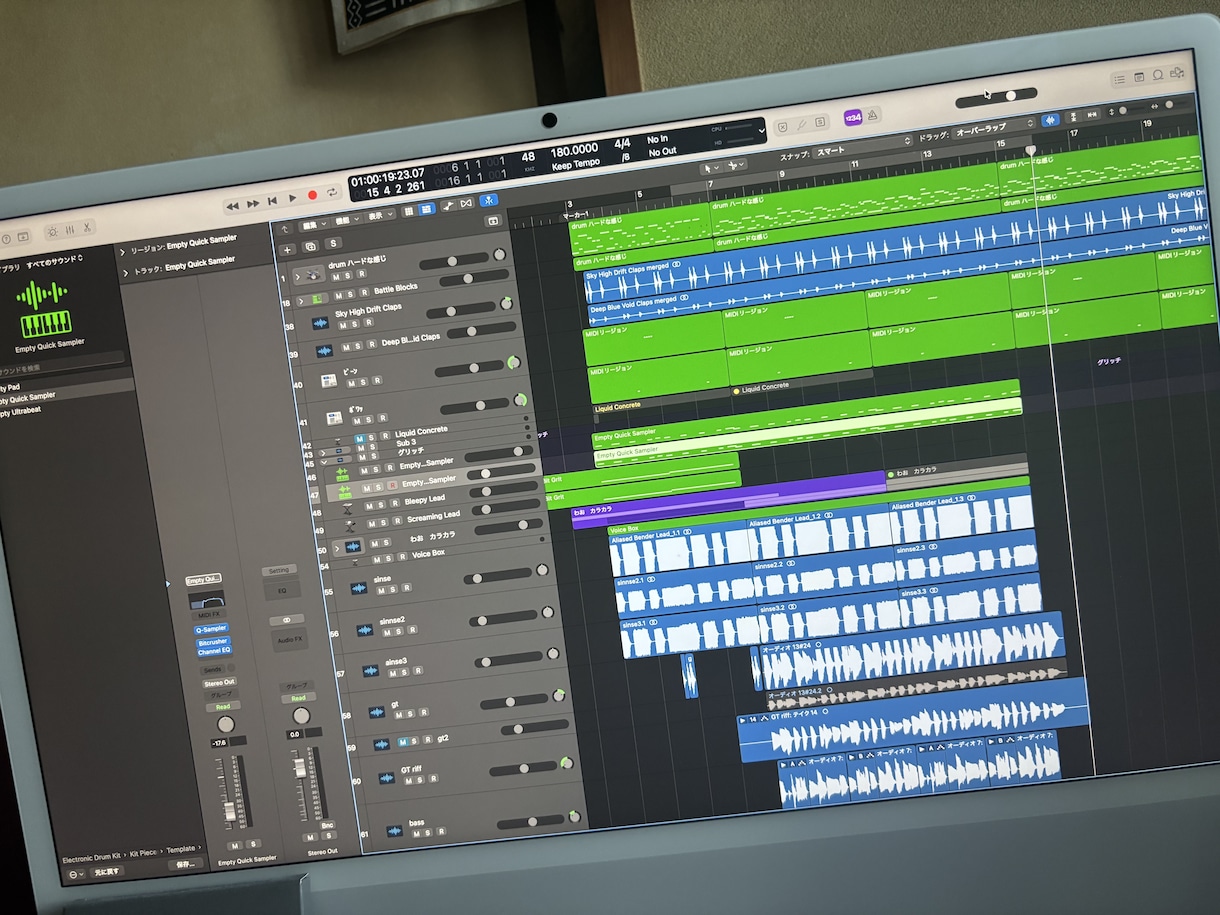Disable record on selected Empty Sampler track
The image size is (1220, 915).
pos(391,485)
